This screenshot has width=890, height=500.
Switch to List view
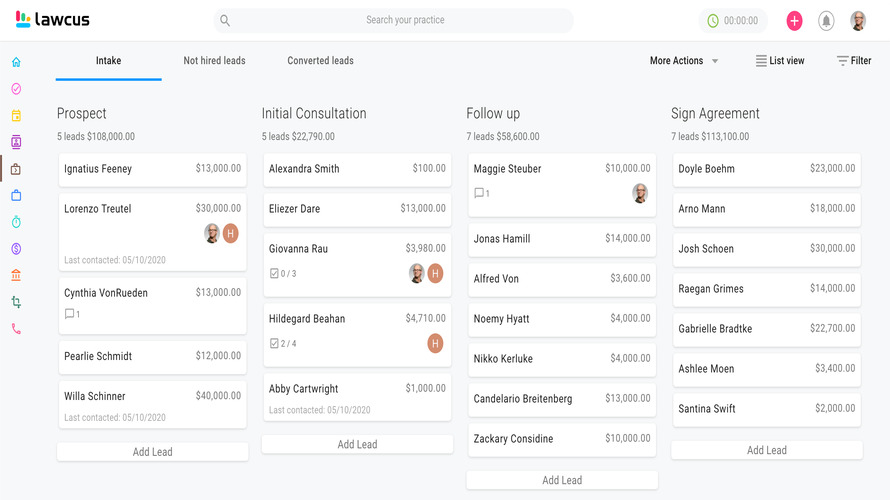click(780, 61)
